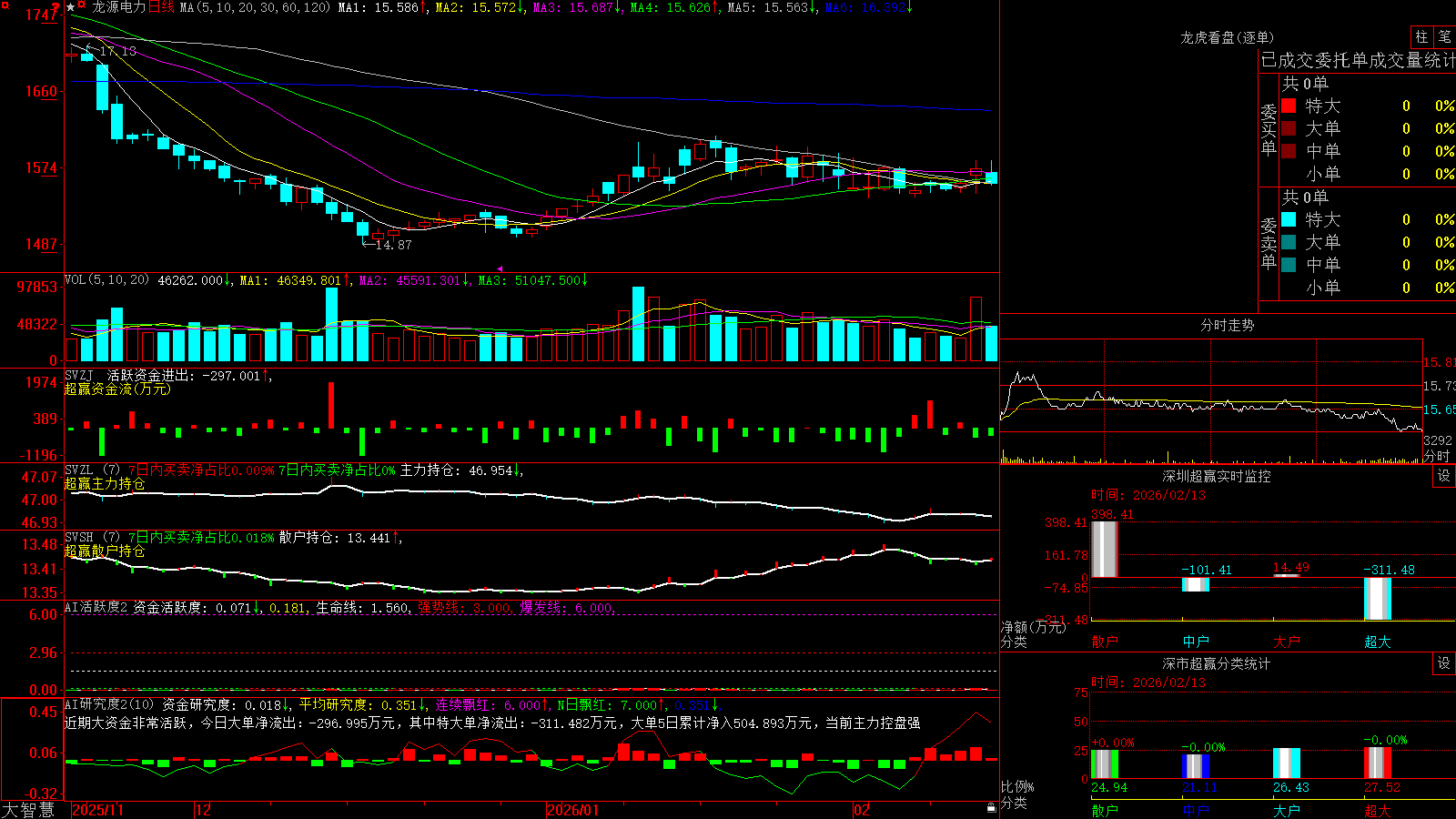Click the 深圳超赢实时监控 panel title
Screen dimensions: 1456x819
click(x=1216, y=476)
